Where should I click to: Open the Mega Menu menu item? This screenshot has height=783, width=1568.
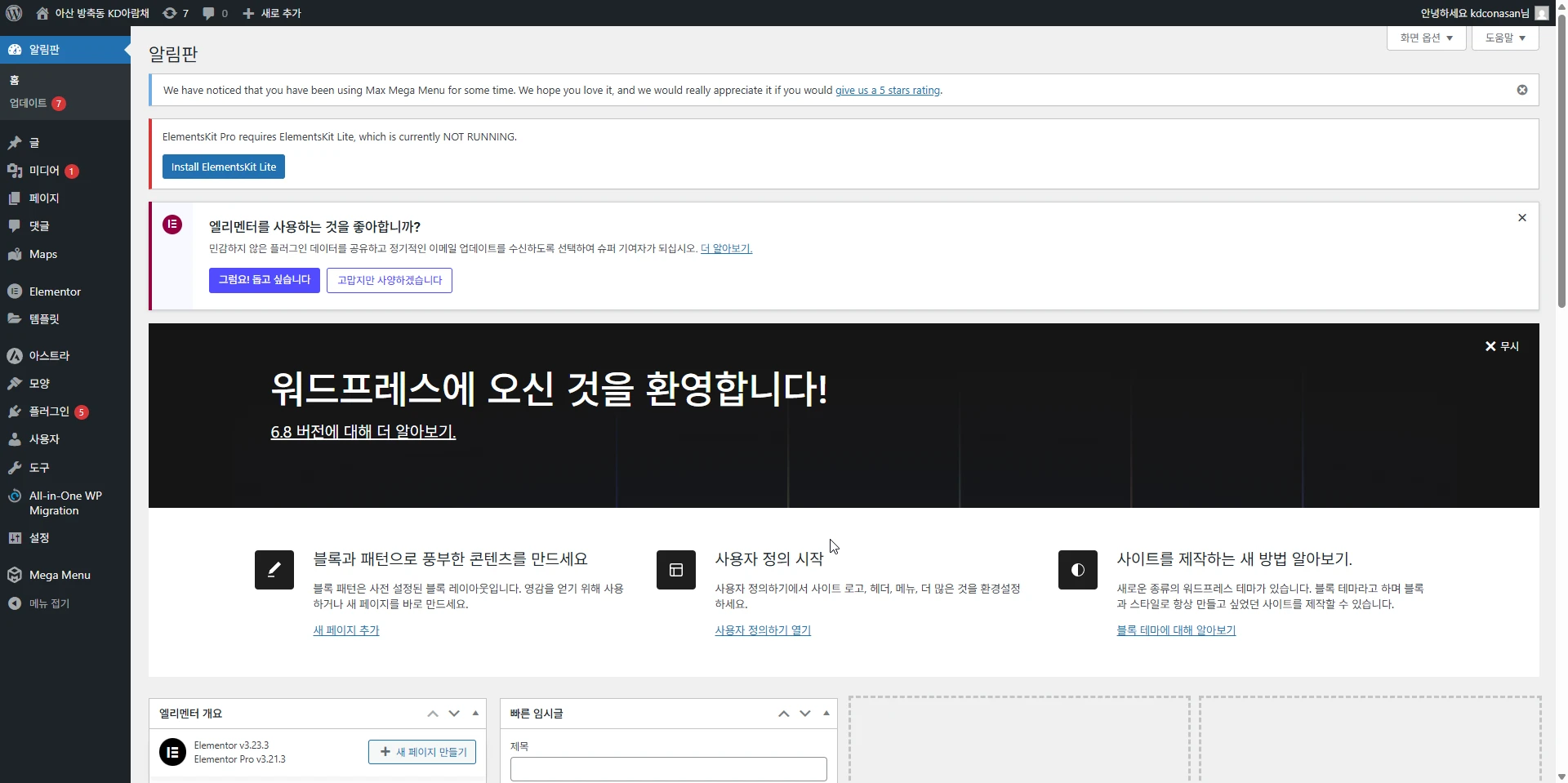[x=65, y=575]
